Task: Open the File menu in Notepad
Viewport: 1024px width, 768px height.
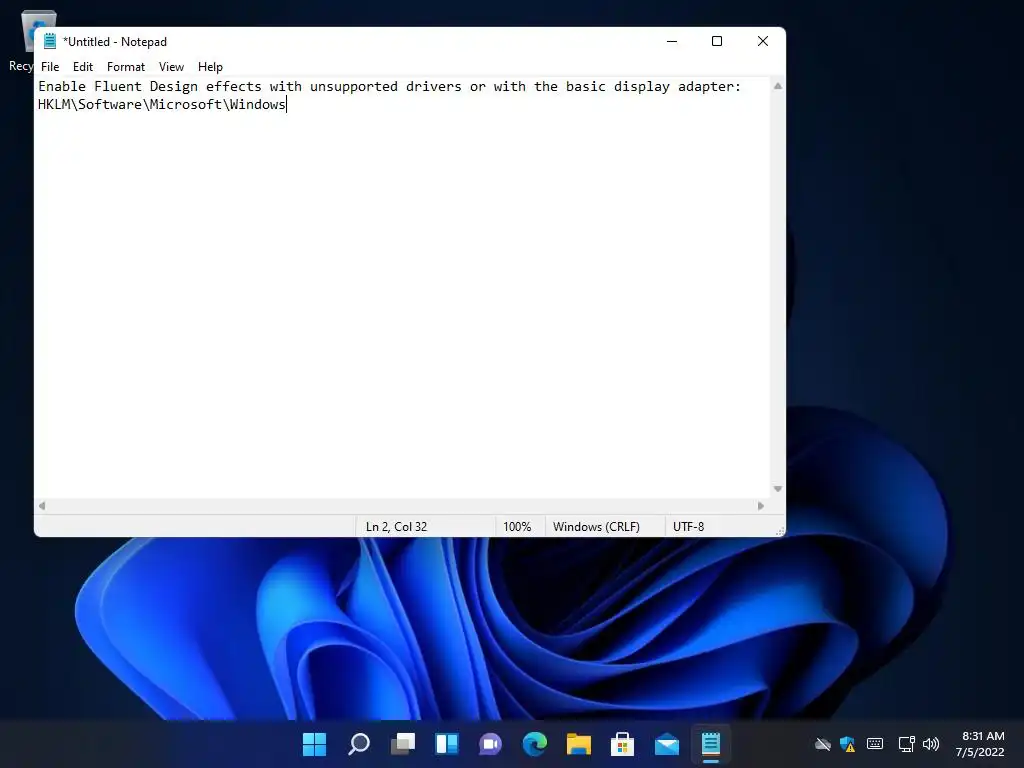Action: pos(50,67)
